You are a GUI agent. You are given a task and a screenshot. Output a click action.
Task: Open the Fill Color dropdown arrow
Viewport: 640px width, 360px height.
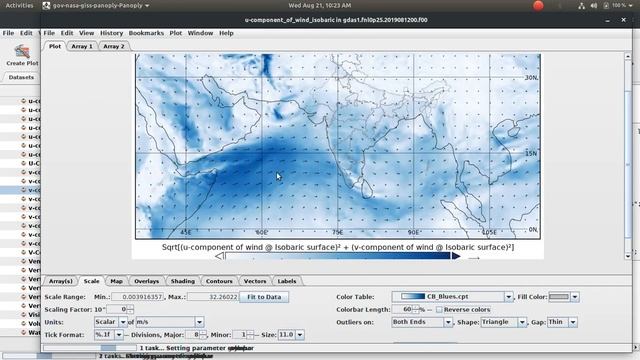pos(575,297)
